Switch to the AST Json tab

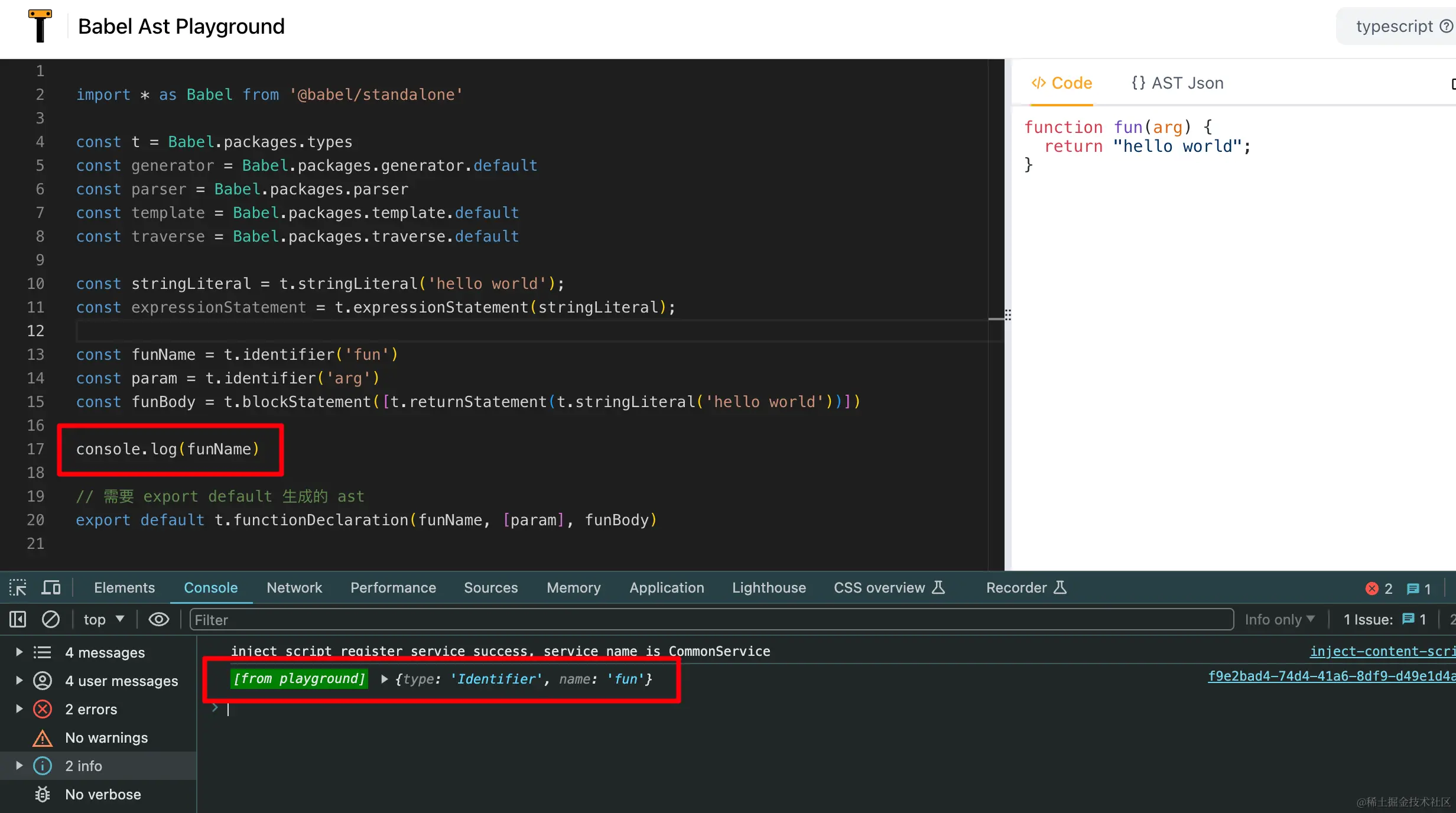1177,83
